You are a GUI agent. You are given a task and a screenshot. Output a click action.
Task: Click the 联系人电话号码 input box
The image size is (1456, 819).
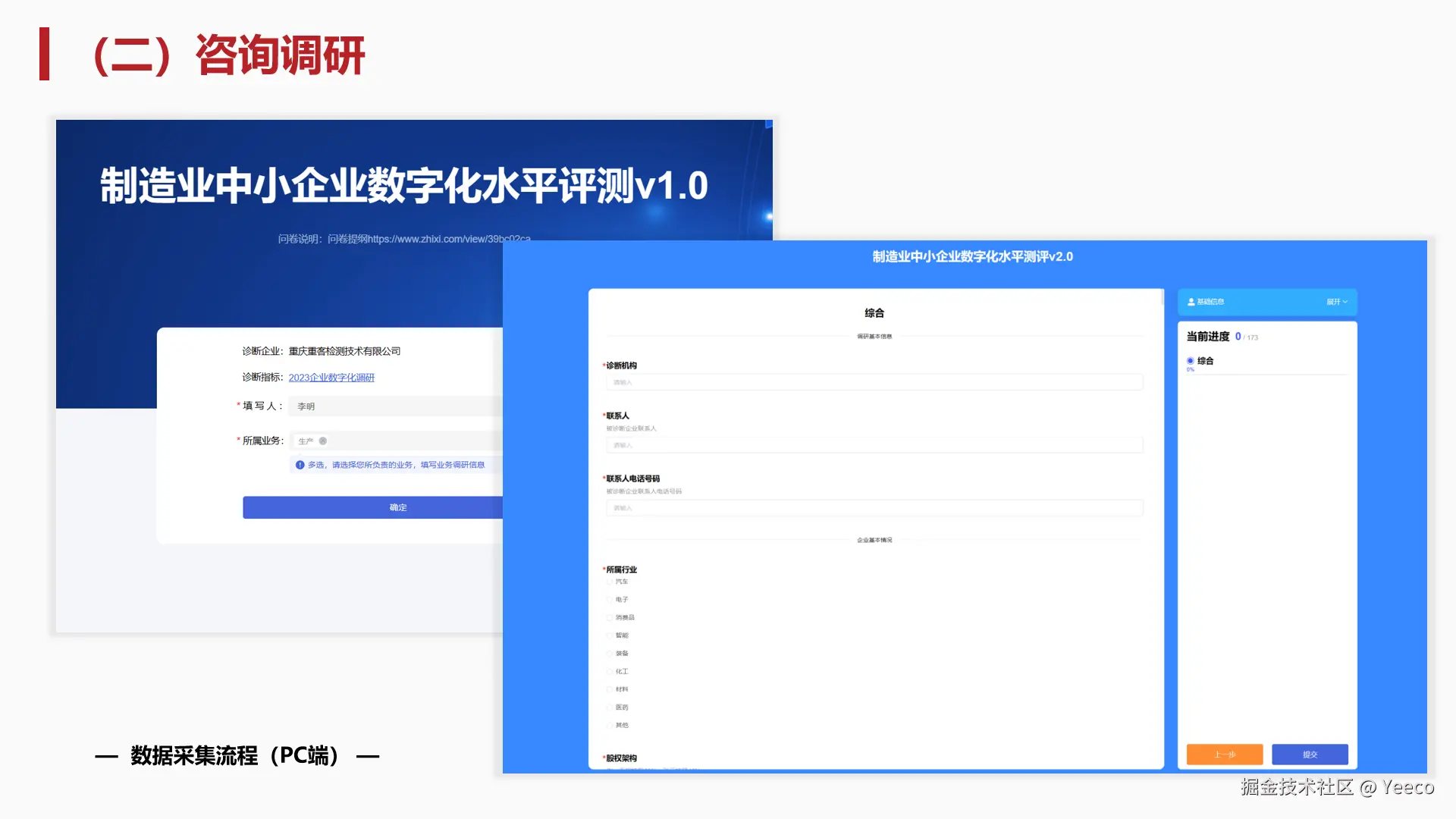coord(874,508)
